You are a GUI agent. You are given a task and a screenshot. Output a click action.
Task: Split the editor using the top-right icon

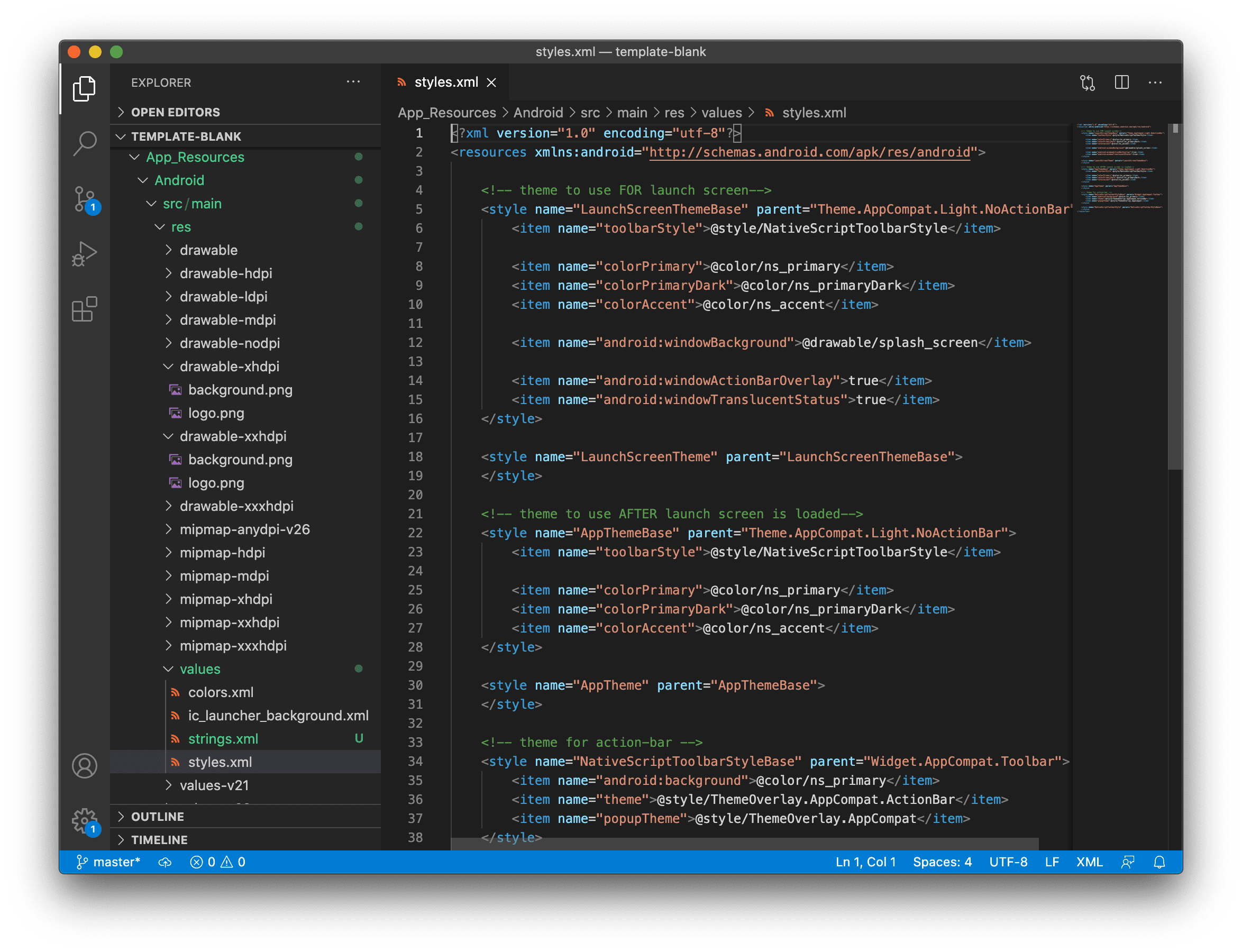(x=1122, y=82)
